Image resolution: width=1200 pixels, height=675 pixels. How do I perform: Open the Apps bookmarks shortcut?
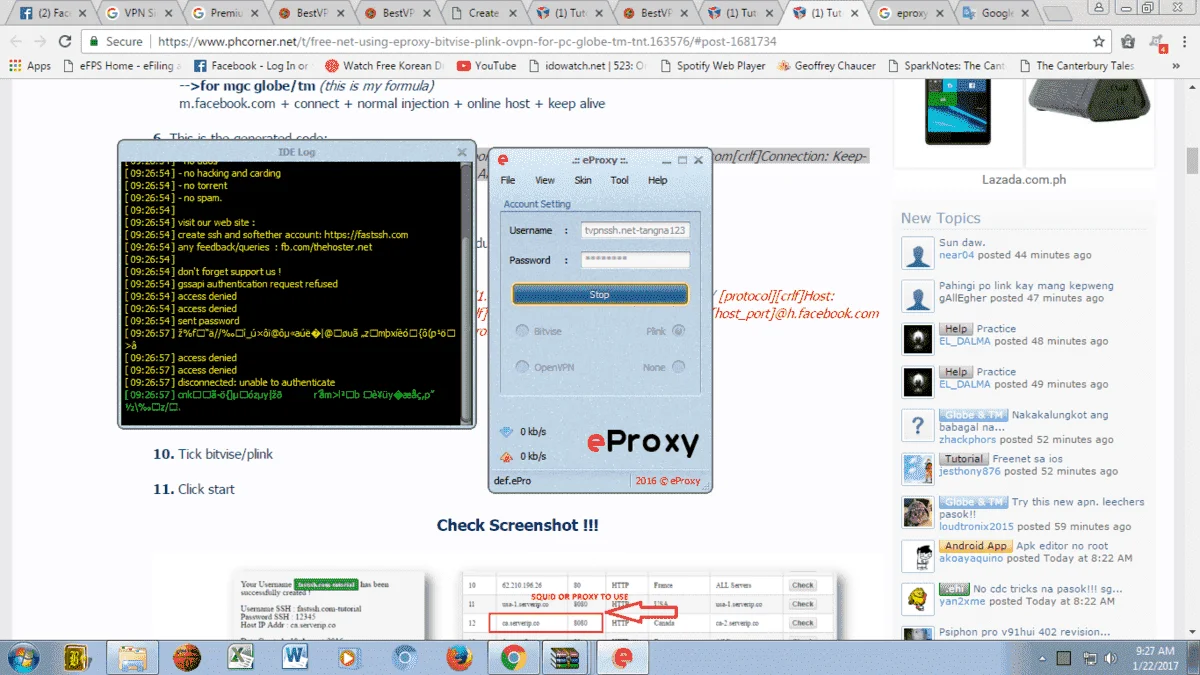(x=30, y=66)
